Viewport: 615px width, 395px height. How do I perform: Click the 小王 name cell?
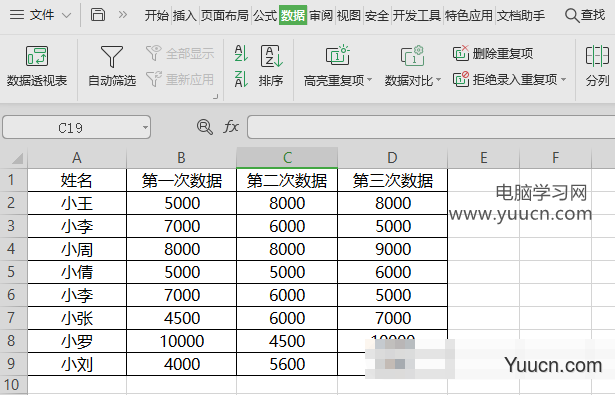click(x=77, y=203)
